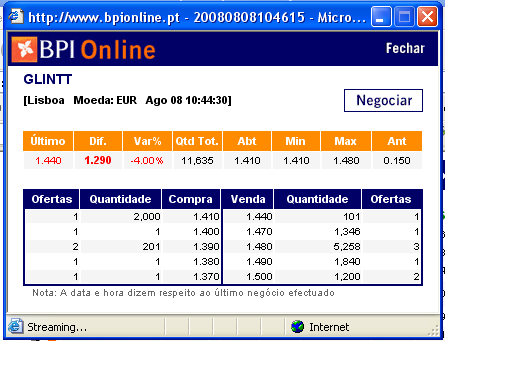Click the buy price 1.400

[x=206, y=232]
